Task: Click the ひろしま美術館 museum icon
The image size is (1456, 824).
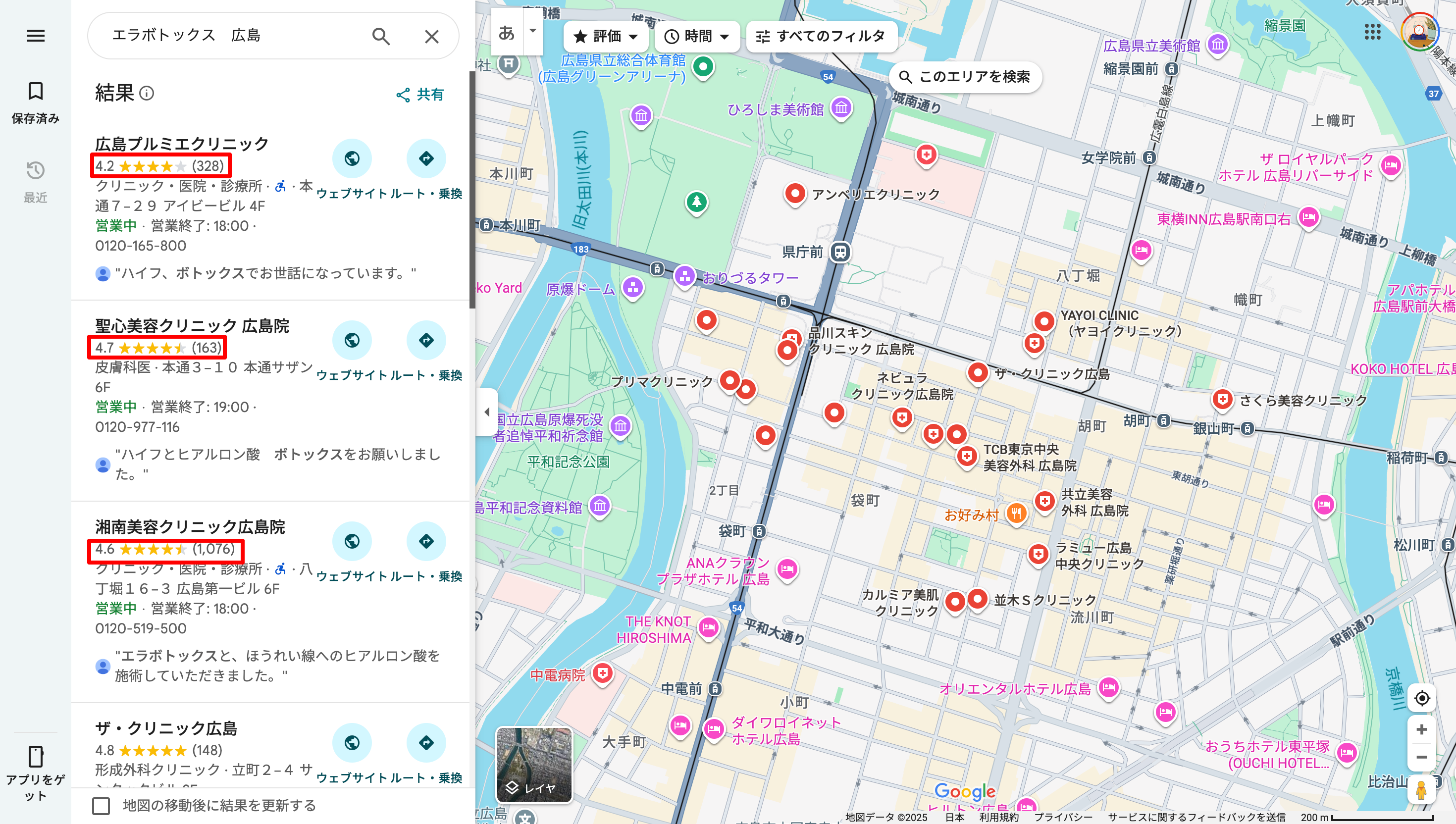Action: [841, 107]
